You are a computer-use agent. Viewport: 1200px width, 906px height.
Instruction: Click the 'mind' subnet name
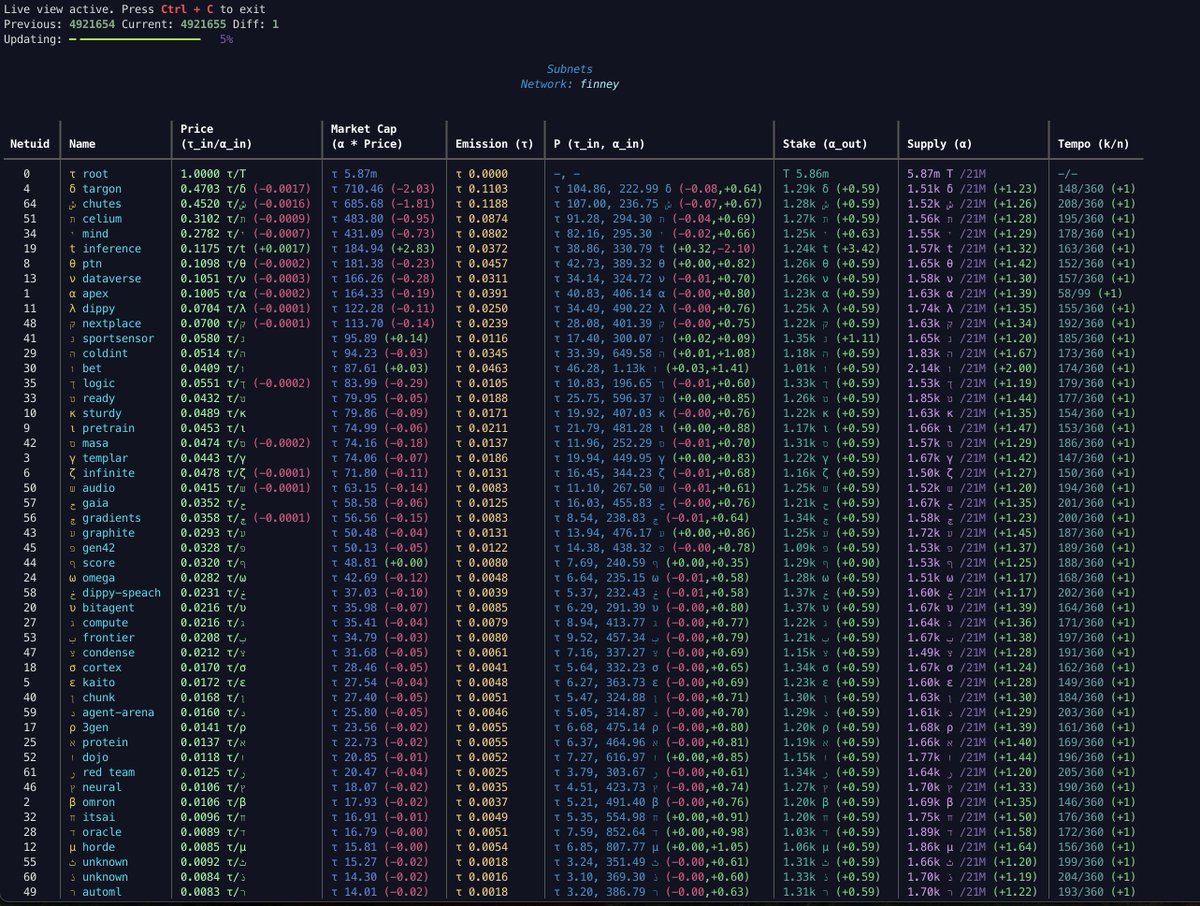(96, 234)
